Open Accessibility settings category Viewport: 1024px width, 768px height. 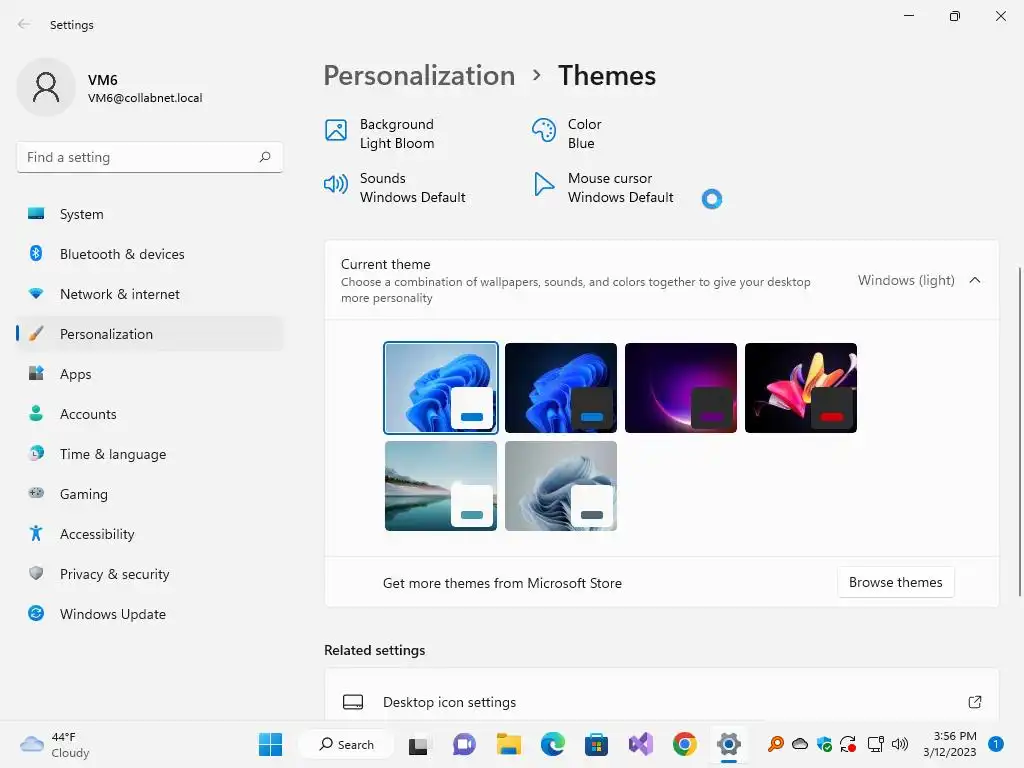tap(150, 534)
